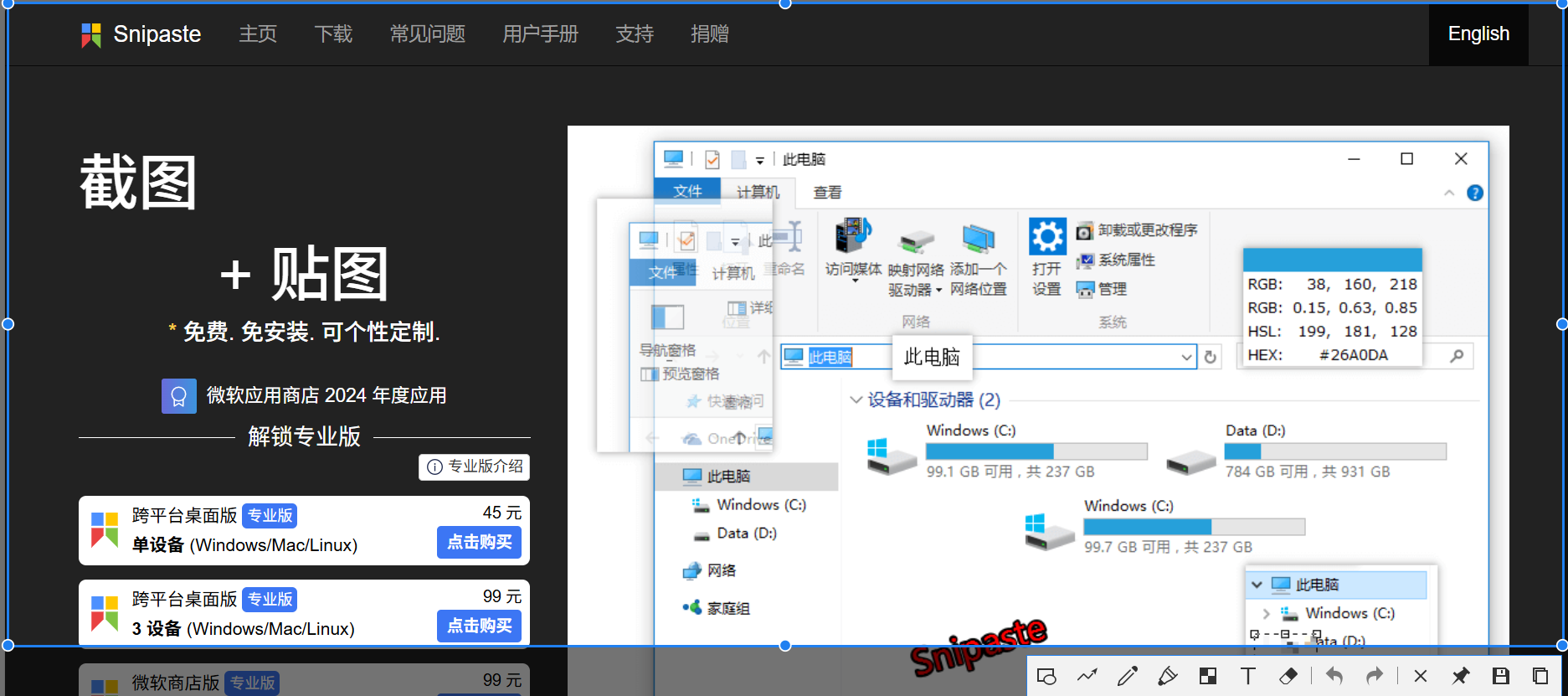Click the blue help question mark icon

pyautogui.click(x=1475, y=193)
